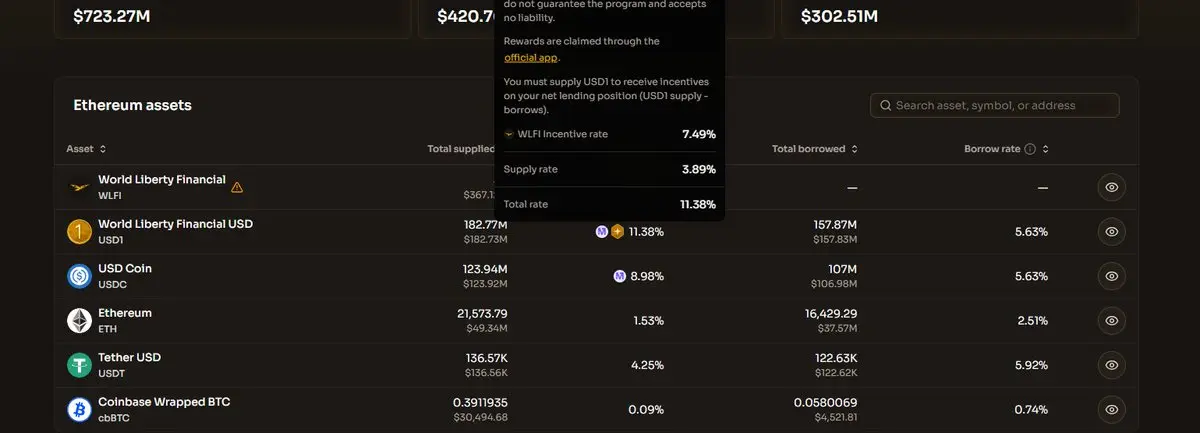Click the Tether USD green logo
The width and height of the screenshot is (1200, 433).
tap(79, 365)
